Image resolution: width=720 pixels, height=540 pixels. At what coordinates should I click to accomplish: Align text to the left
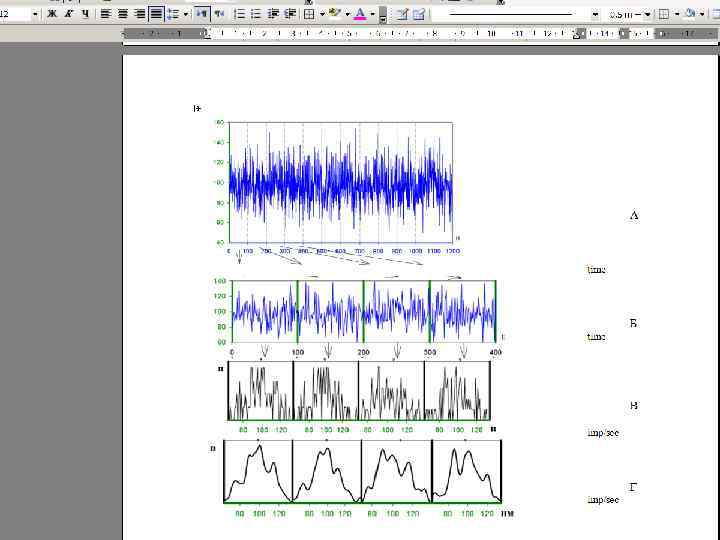point(106,14)
